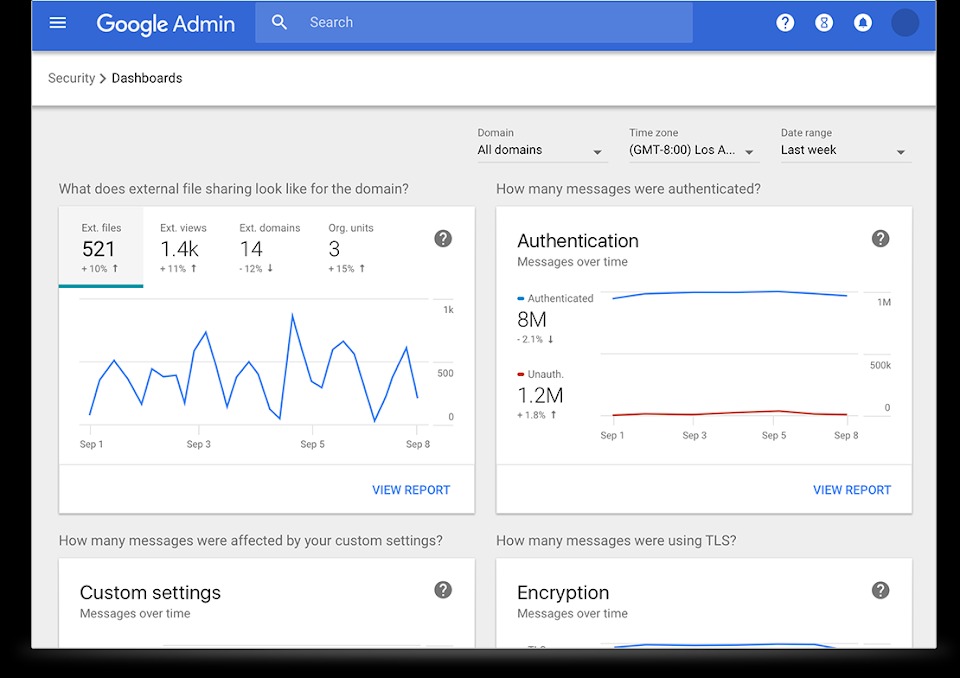
Task: Open VIEW REPORT for external file sharing
Action: pyautogui.click(x=412, y=489)
